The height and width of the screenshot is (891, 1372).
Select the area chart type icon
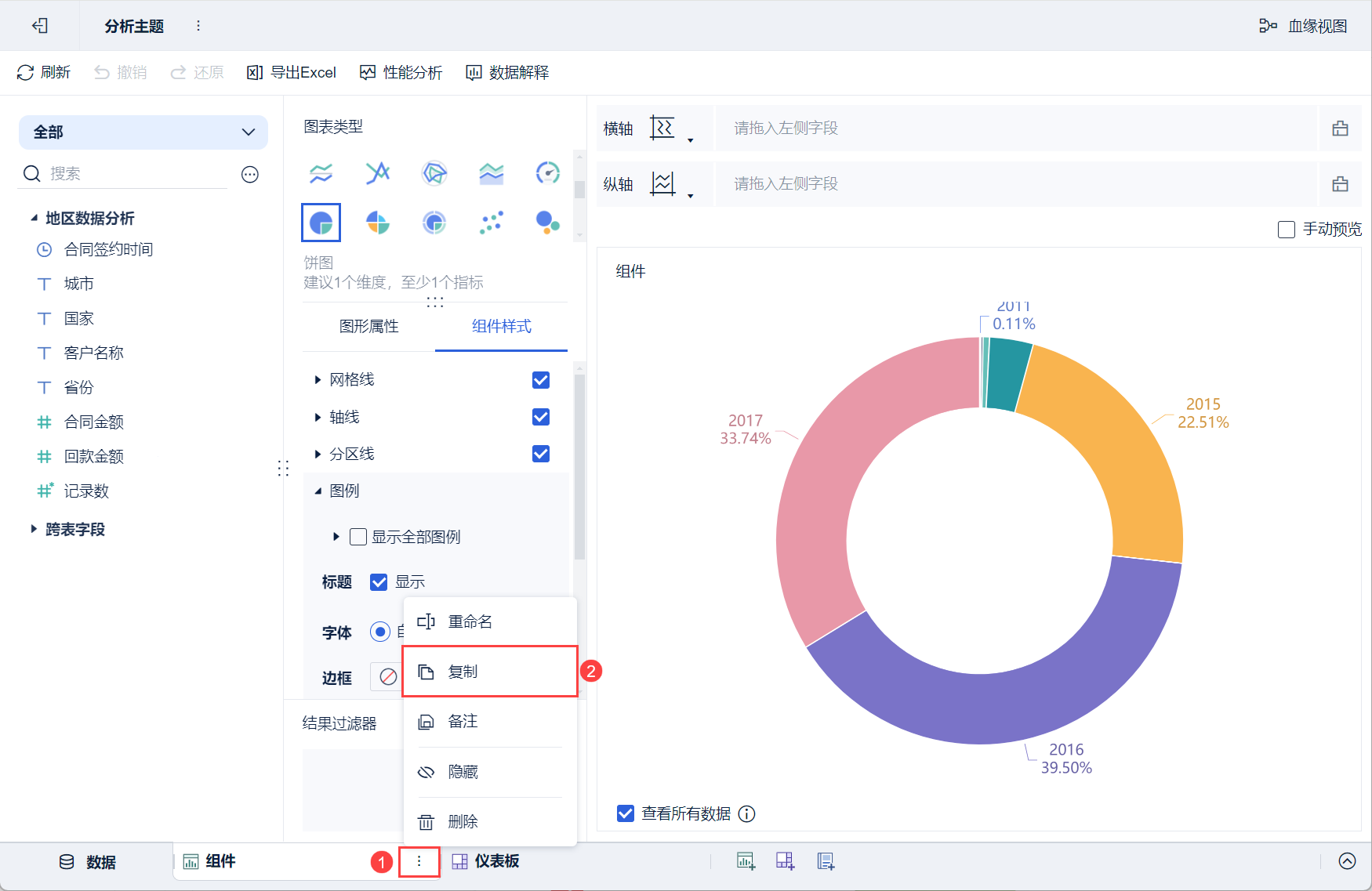pos(492,172)
